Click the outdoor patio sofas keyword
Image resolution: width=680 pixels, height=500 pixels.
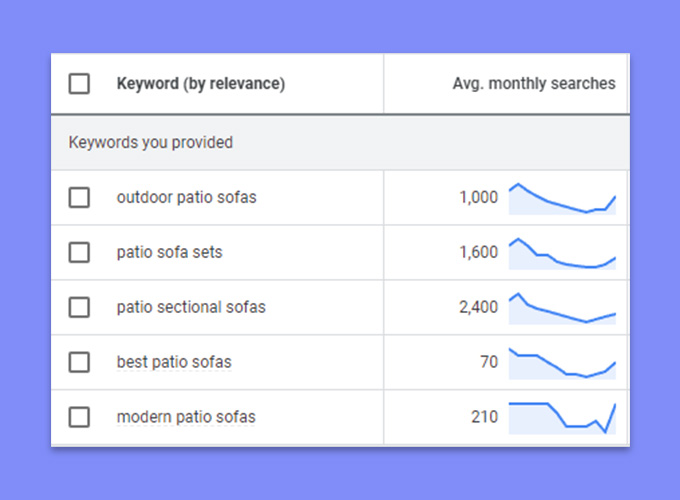186,197
